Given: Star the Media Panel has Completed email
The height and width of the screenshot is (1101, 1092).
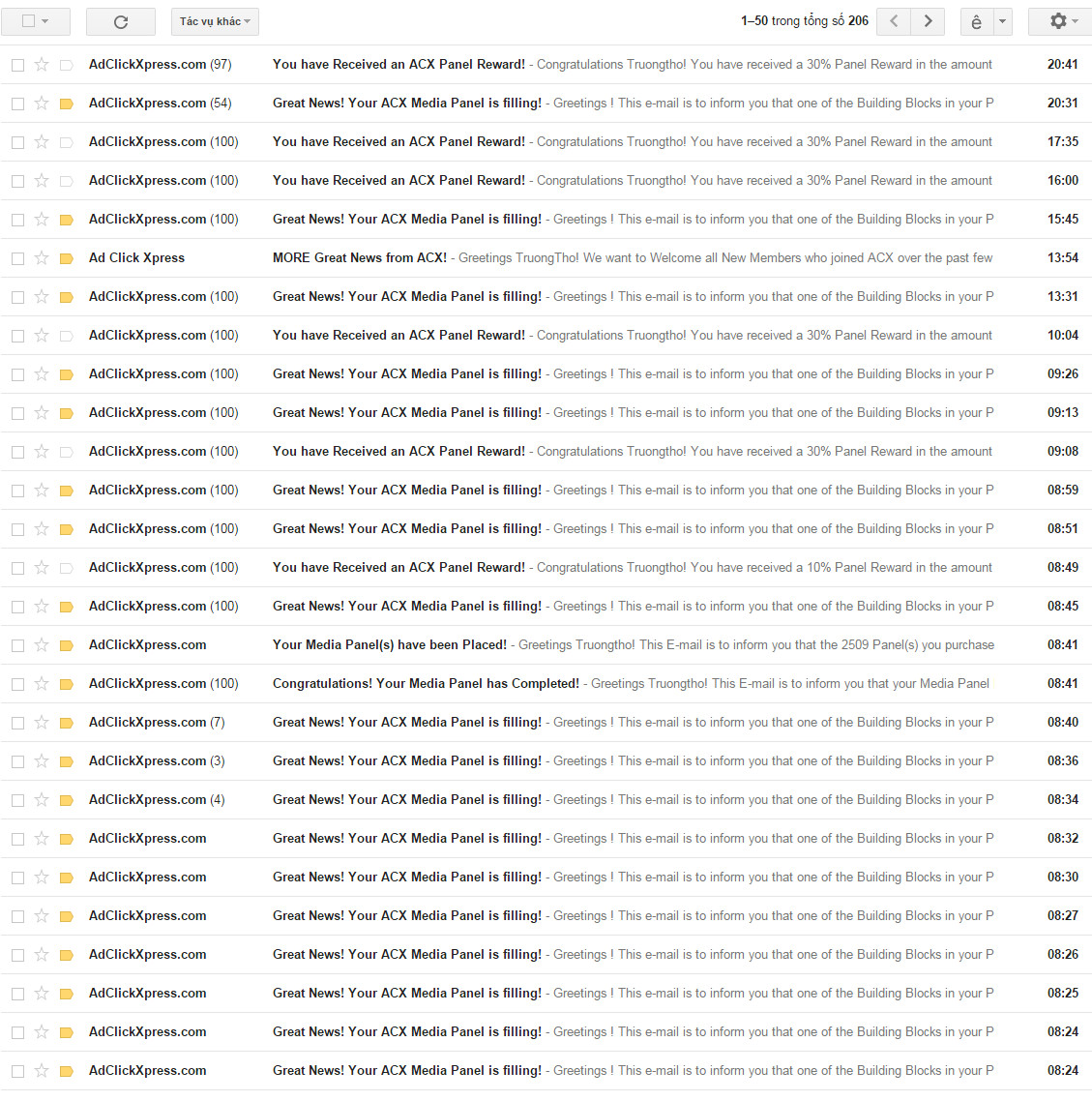Looking at the screenshot, I should [x=42, y=683].
